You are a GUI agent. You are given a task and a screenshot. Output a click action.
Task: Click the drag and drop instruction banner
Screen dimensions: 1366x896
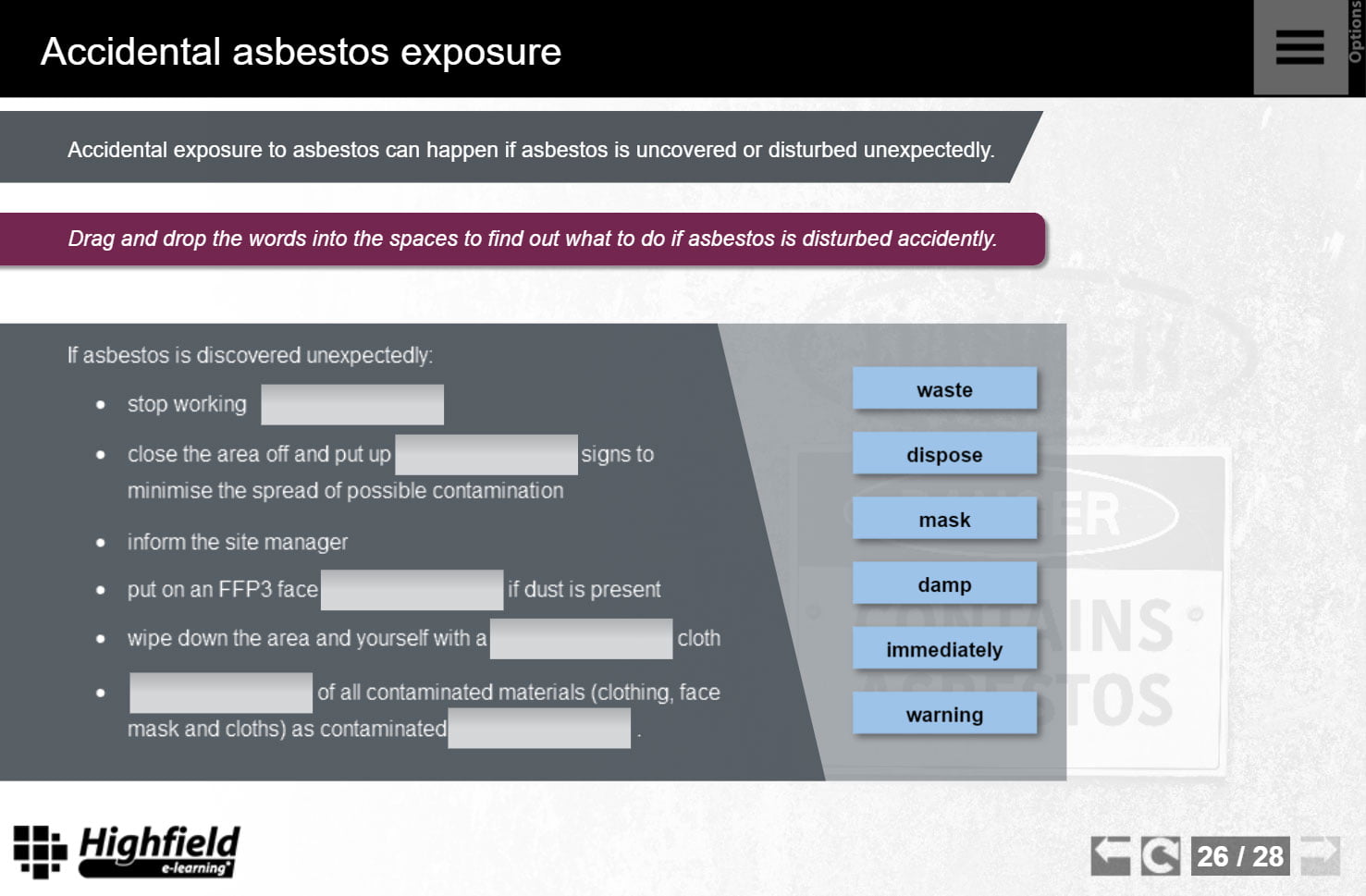[523, 239]
